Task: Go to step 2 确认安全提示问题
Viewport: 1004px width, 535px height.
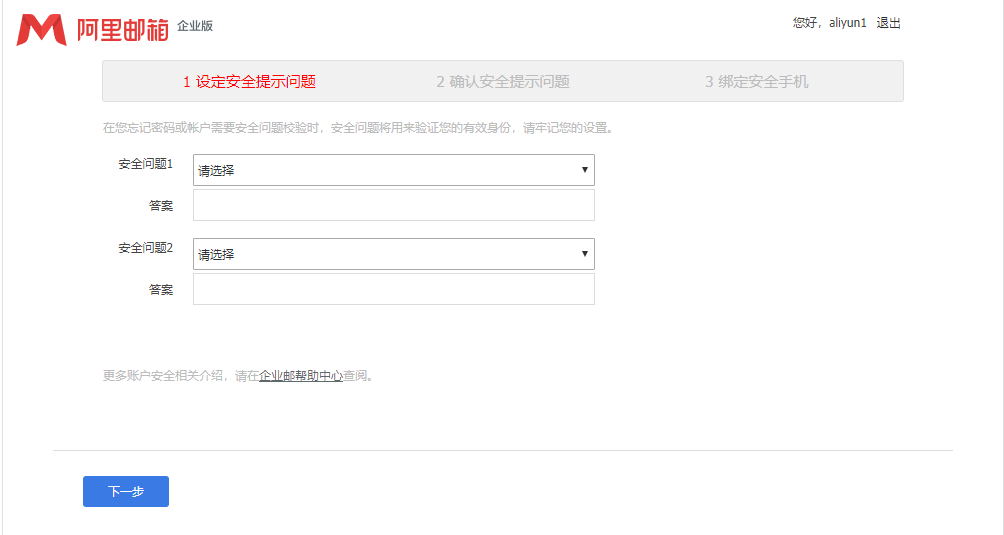Action: coord(502,82)
